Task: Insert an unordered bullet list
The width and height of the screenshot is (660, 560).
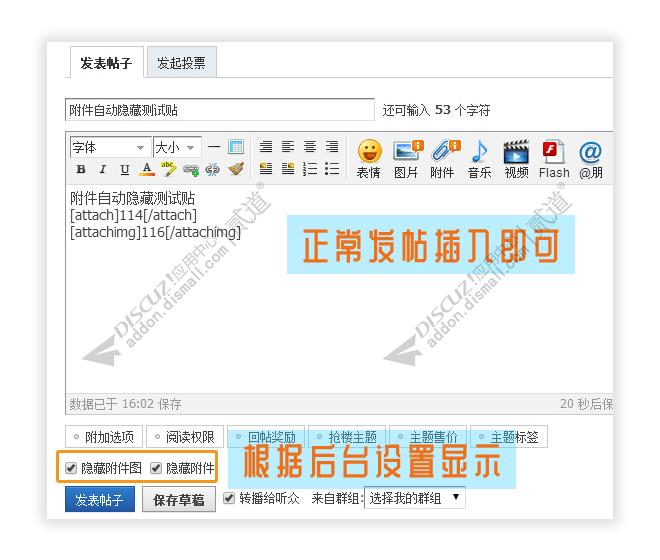Action: point(332,169)
